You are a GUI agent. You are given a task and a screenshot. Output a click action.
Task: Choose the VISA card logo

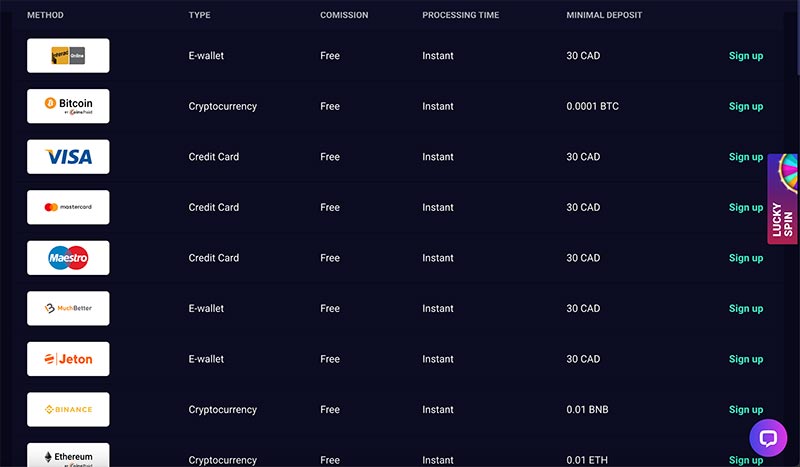(x=68, y=157)
